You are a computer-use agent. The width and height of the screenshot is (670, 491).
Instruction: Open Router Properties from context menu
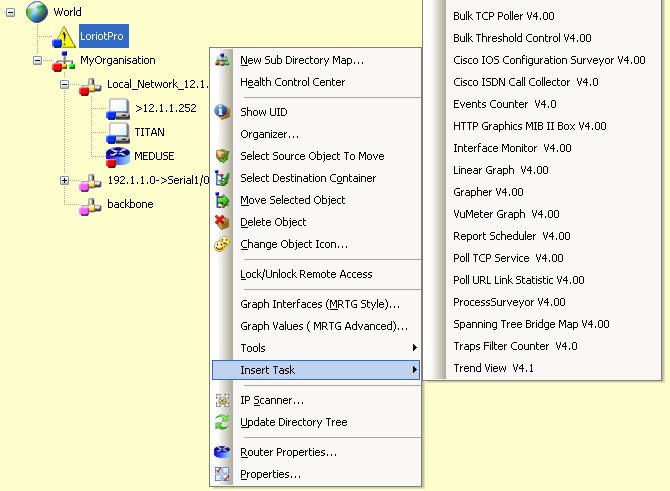288,452
